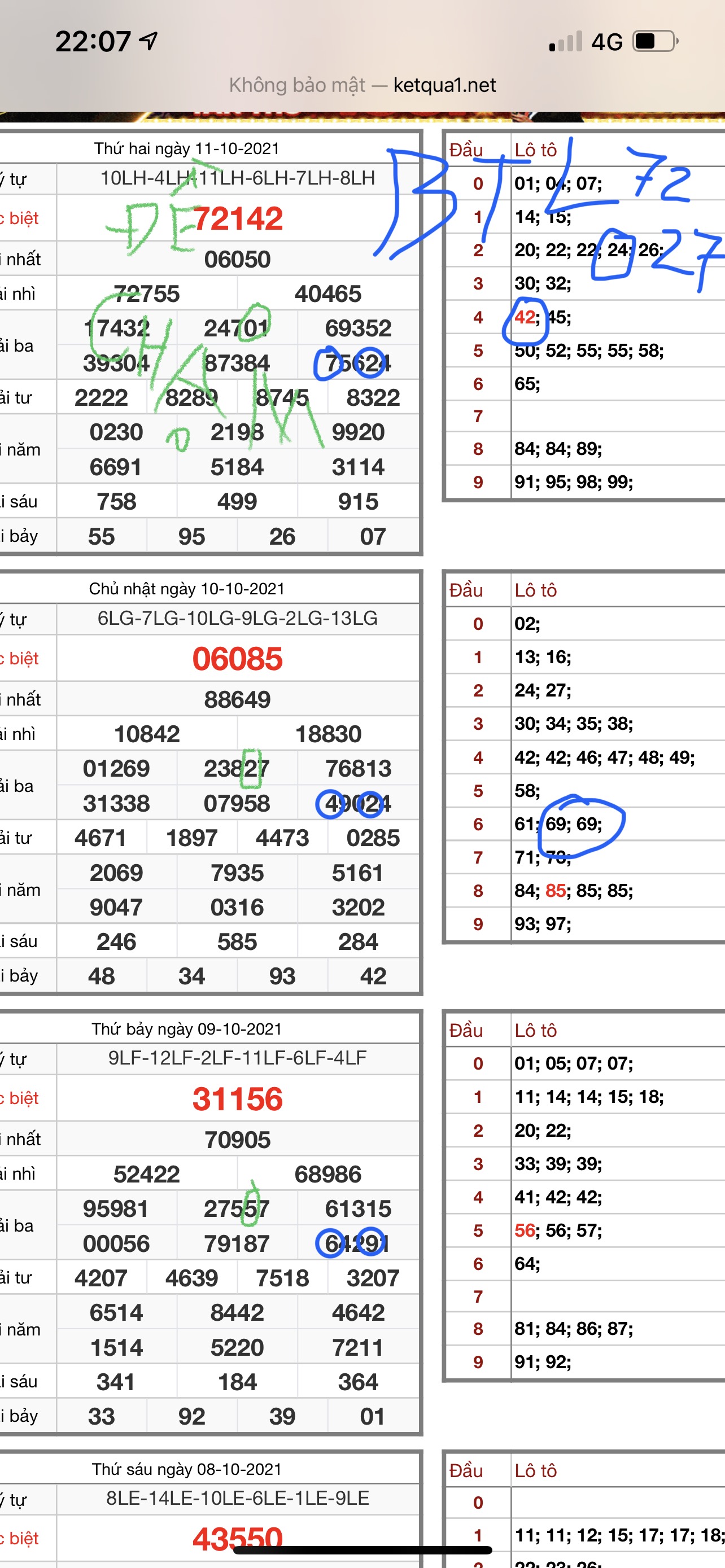This screenshot has height=1568, width=725.
Task: Click the red 56 lô tô number
Action: coord(524,1230)
